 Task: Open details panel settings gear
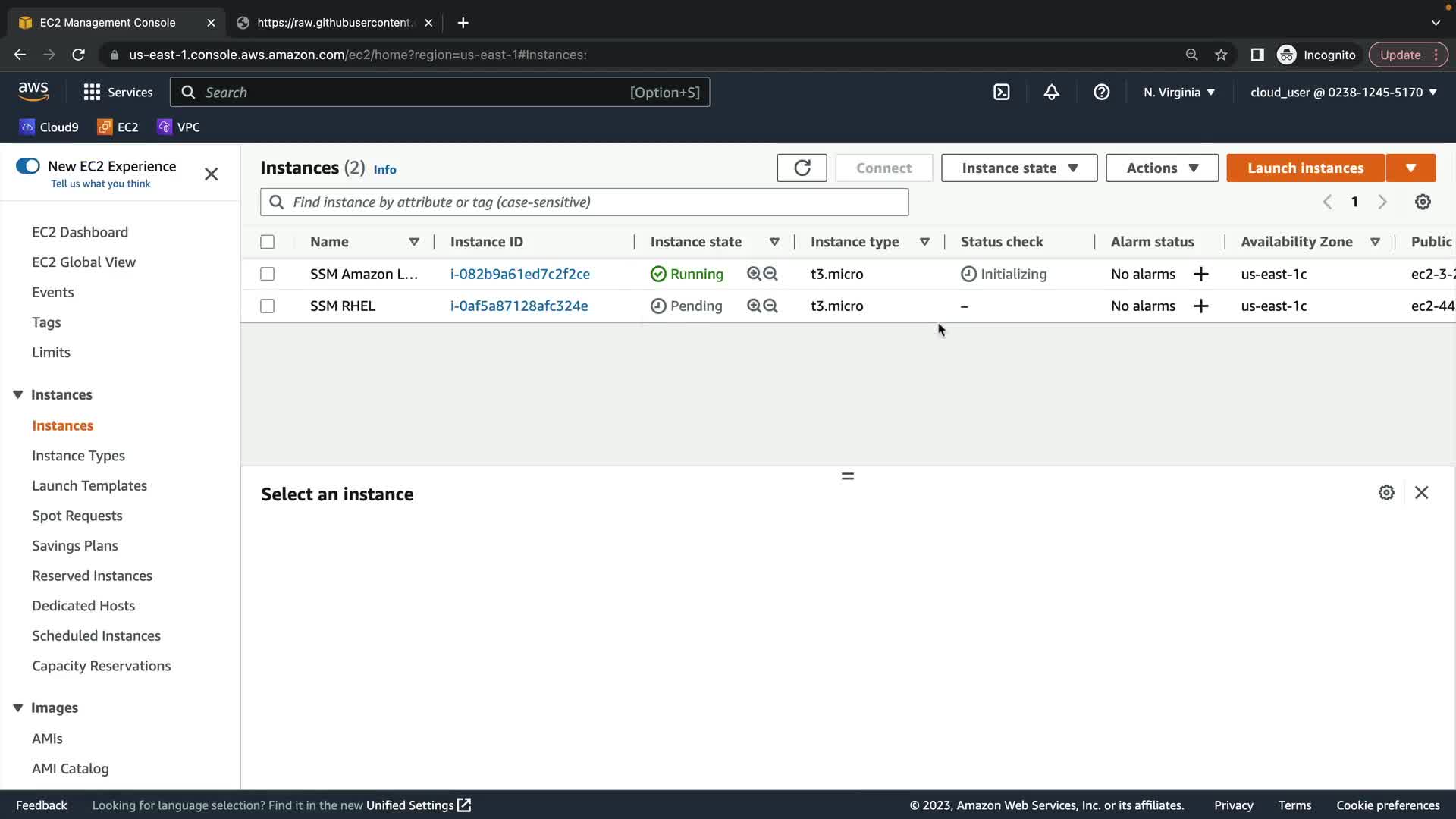(x=1386, y=493)
